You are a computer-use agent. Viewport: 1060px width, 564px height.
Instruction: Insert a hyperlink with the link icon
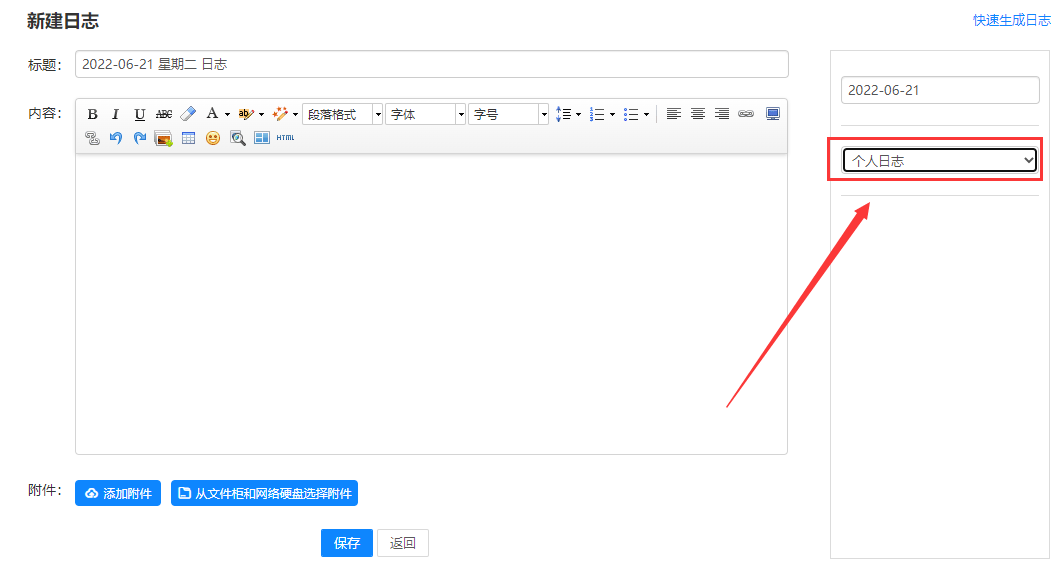coord(745,114)
